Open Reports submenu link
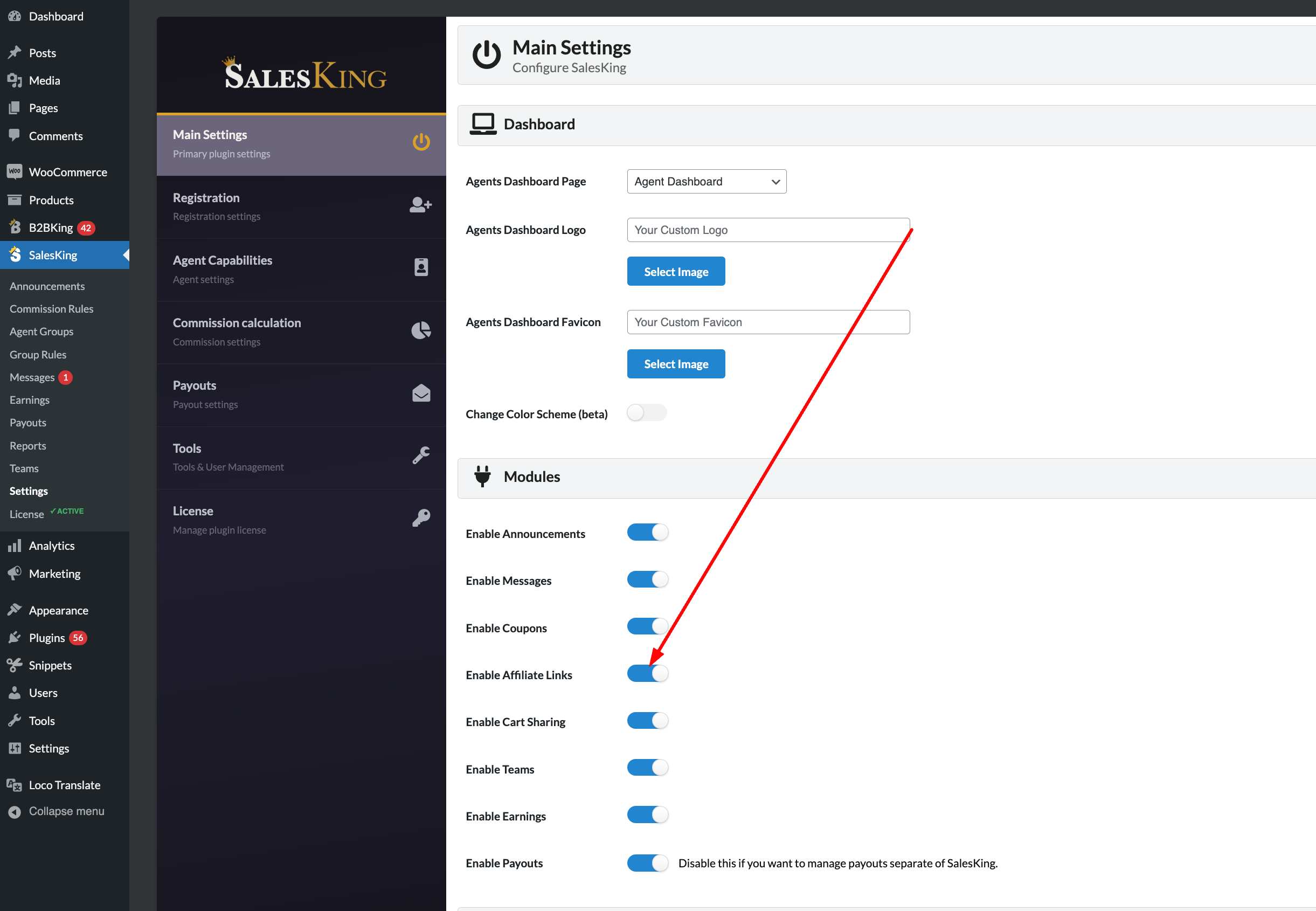1316x911 pixels. pyautogui.click(x=28, y=446)
